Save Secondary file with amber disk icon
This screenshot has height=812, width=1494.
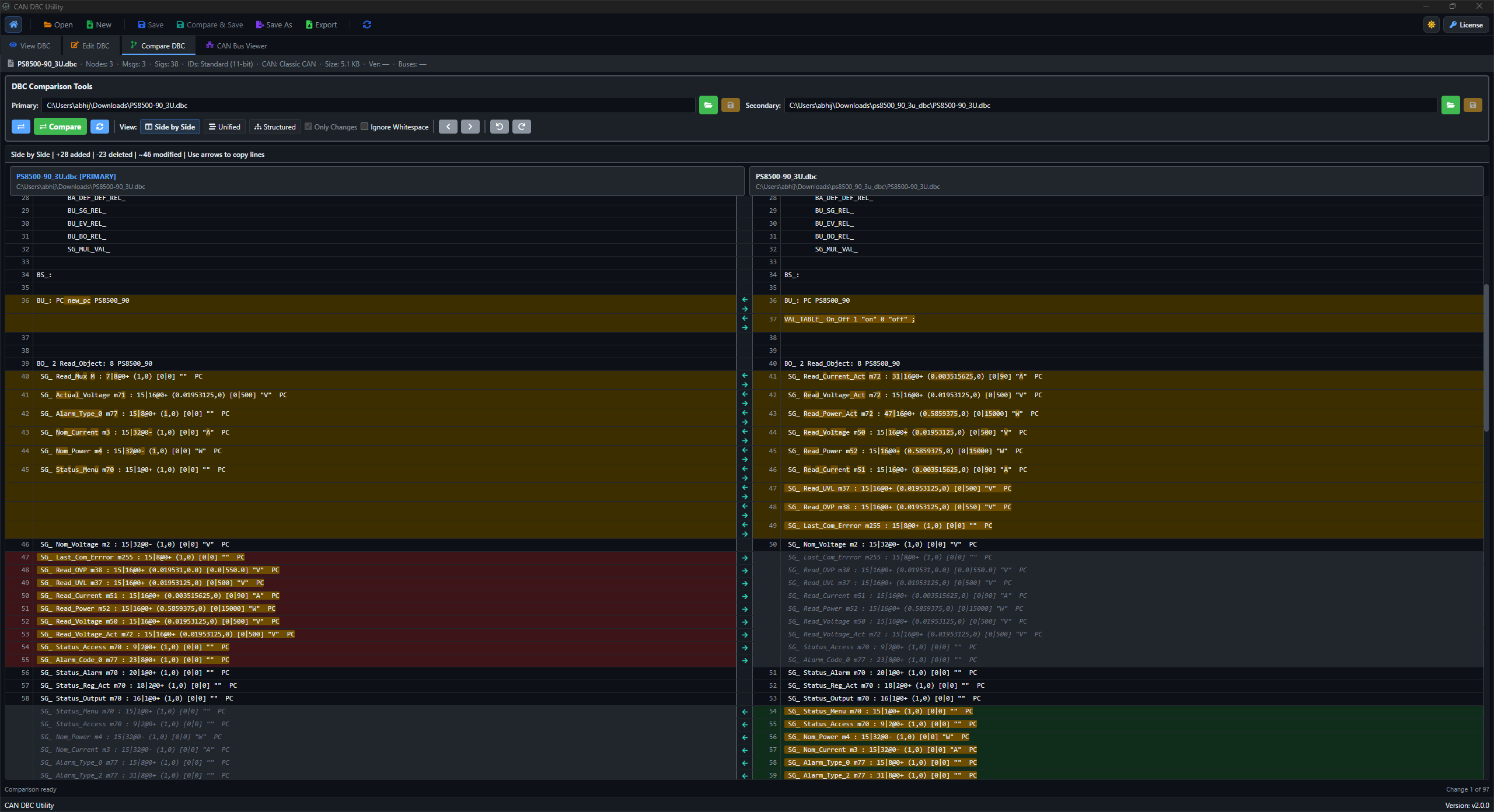pos(1472,106)
